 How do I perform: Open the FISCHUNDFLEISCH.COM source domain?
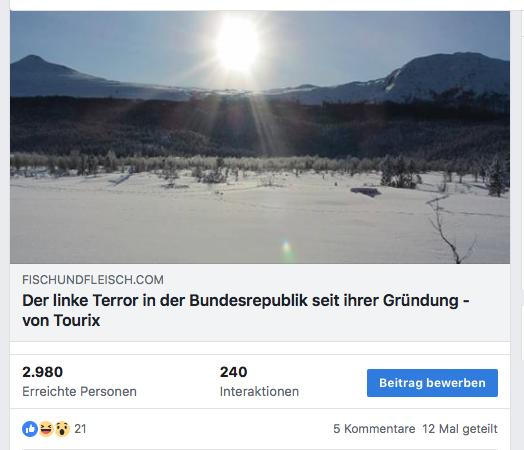[93, 280]
